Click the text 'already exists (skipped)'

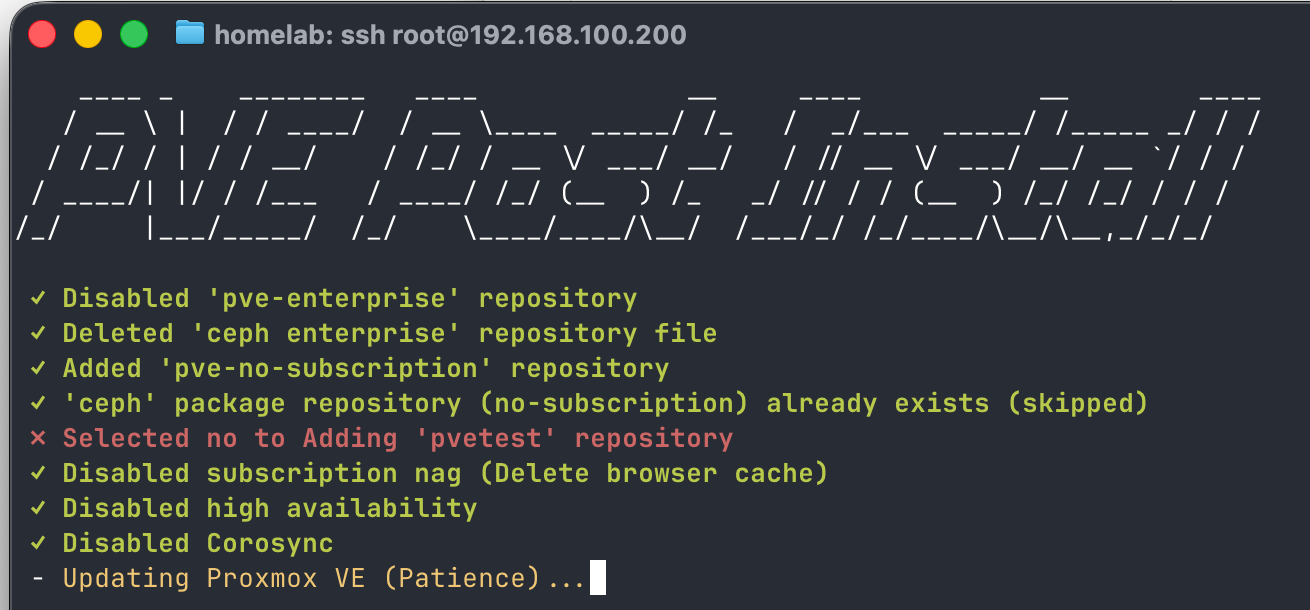click(x=957, y=403)
